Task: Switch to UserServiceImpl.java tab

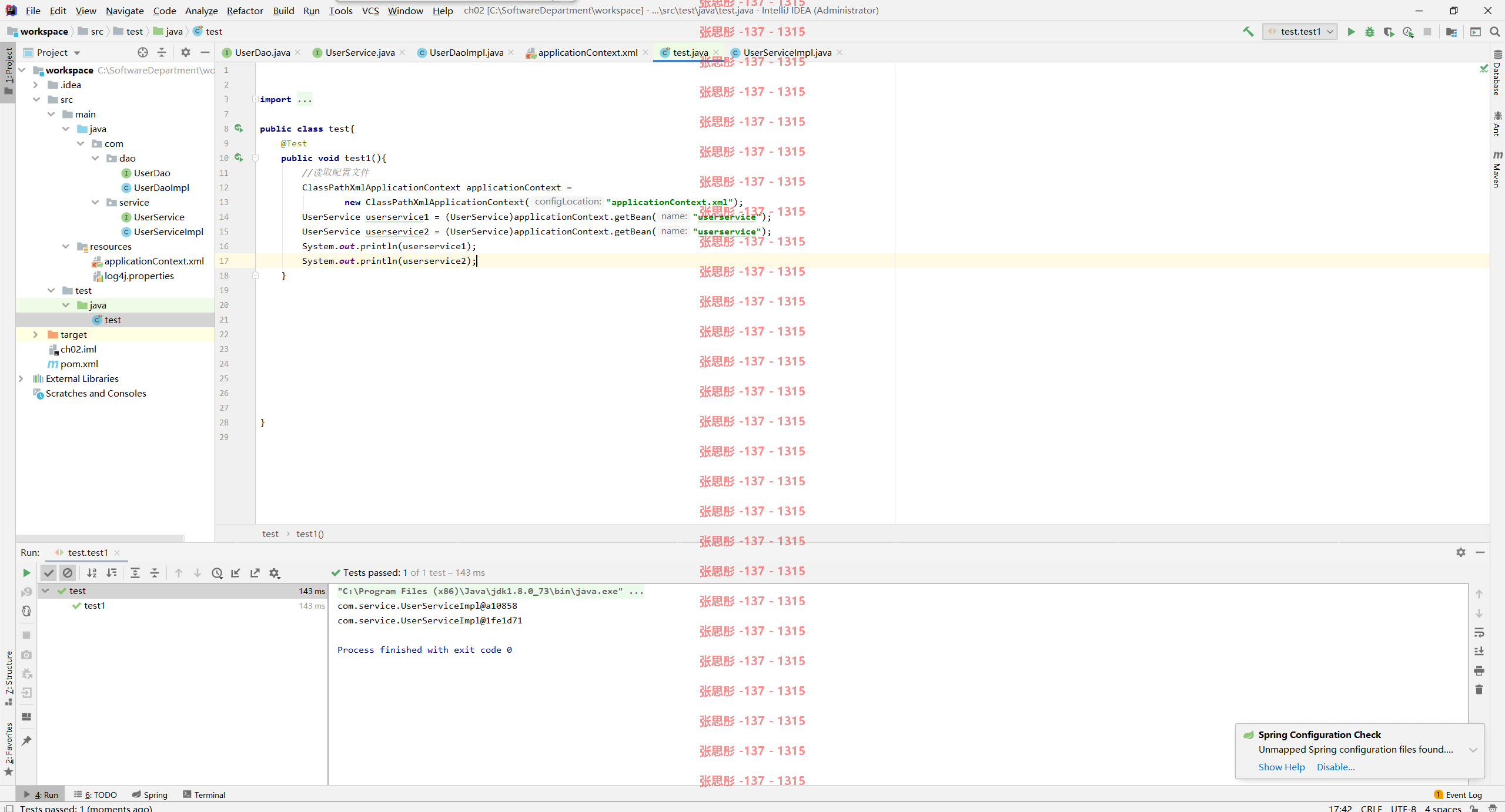Action: pyautogui.click(x=787, y=52)
